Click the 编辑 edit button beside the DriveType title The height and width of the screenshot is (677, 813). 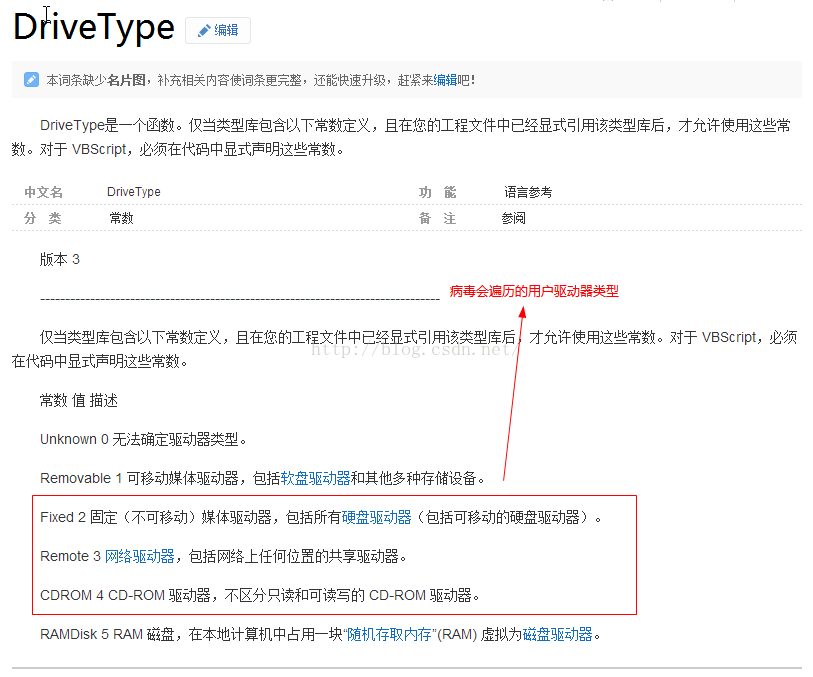(218, 30)
